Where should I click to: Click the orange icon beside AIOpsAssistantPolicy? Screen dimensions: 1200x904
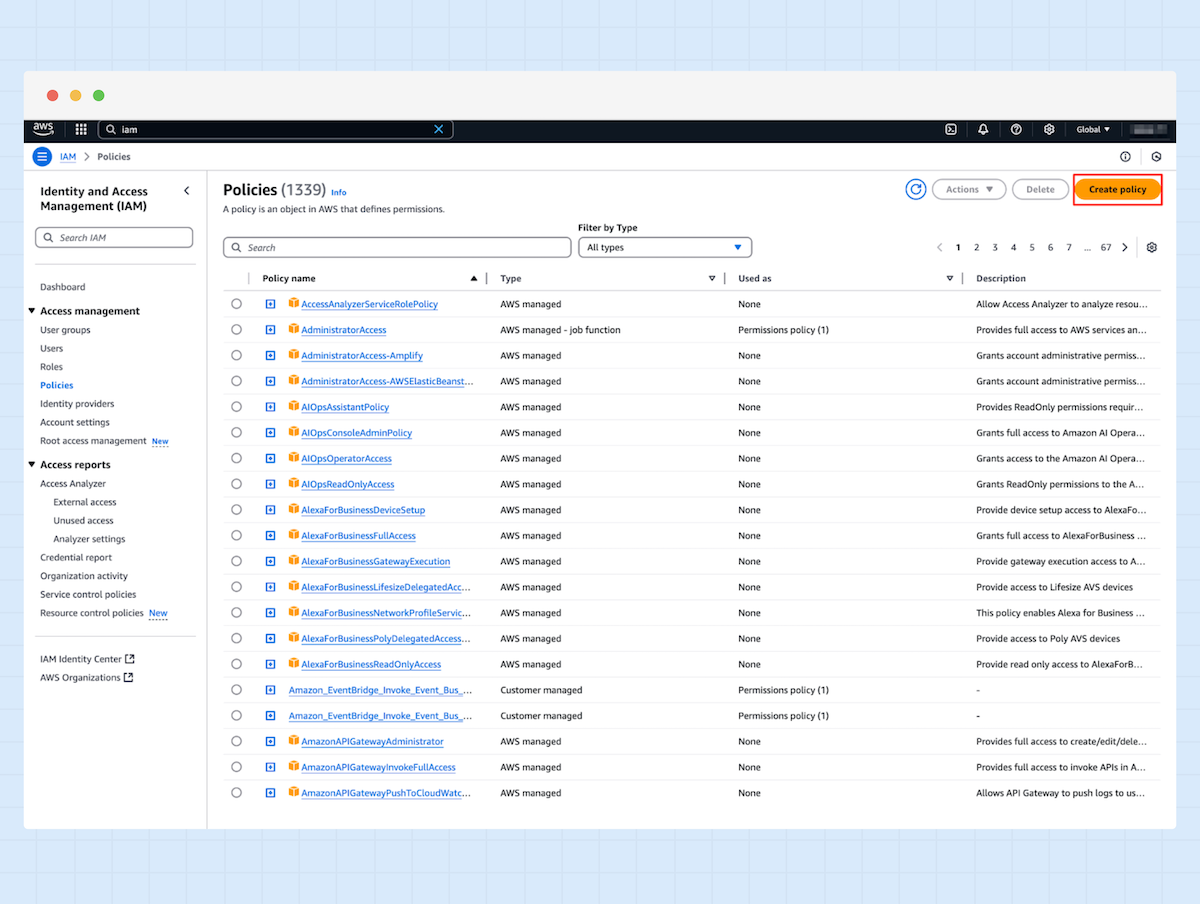(x=294, y=406)
